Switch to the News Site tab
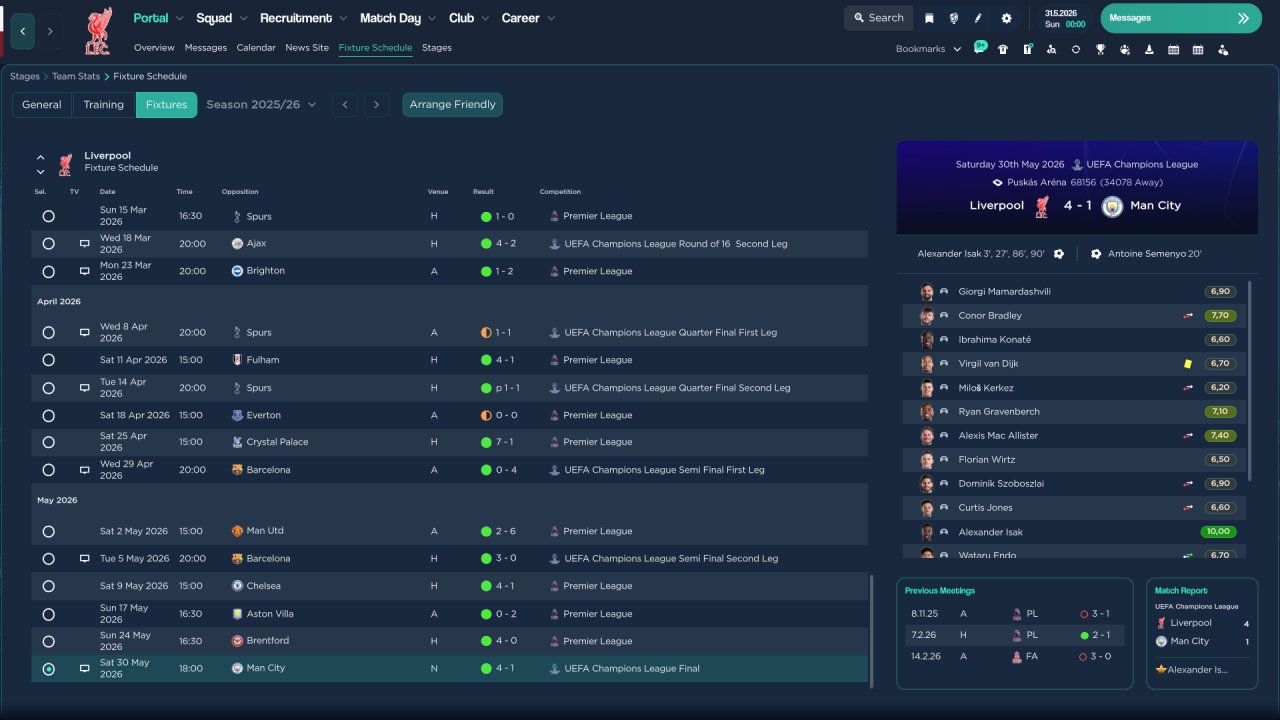Image resolution: width=1280 pixels, height=720 pixels. tap(307, 48)
